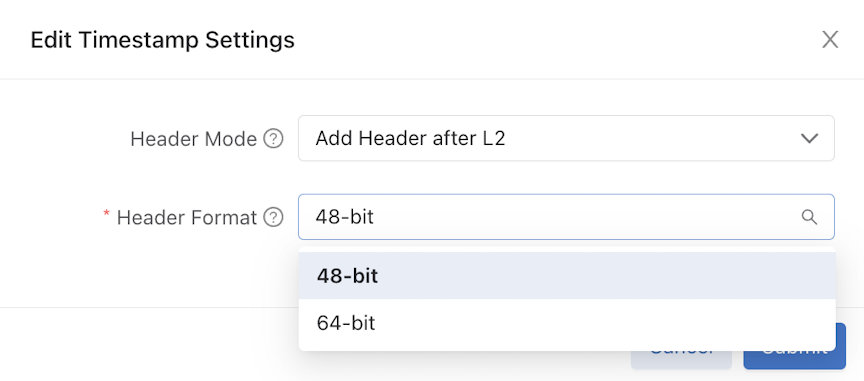Cancel editing the timestamp settings

point(681,359)
